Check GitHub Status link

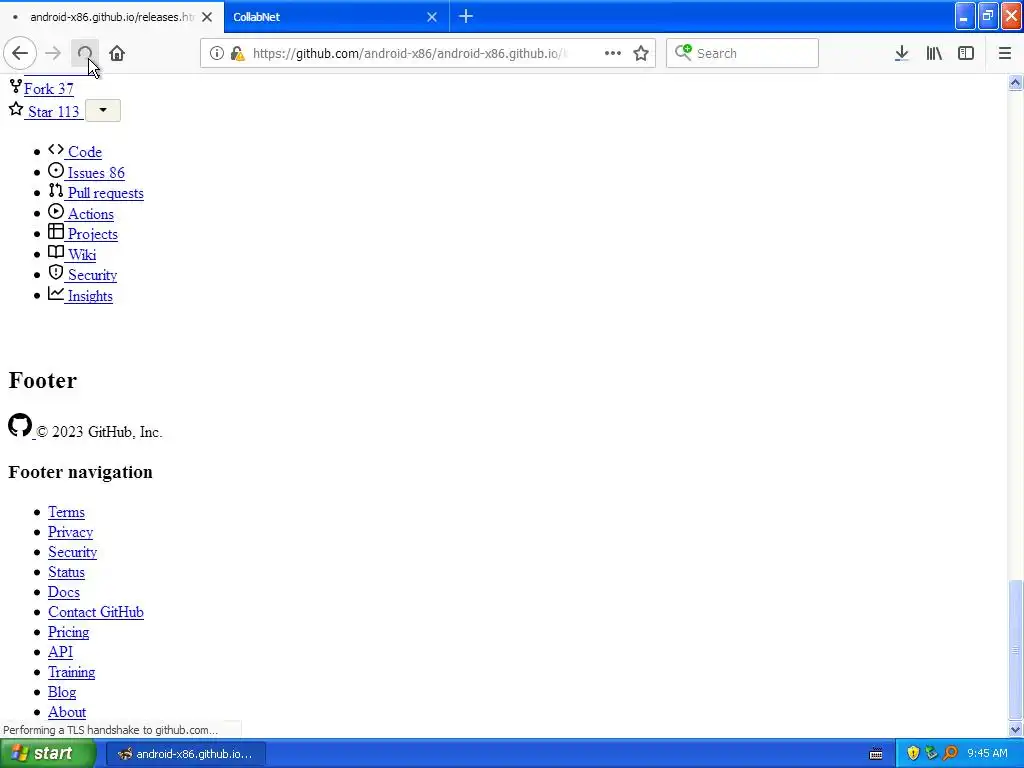(x=66, y=572)
